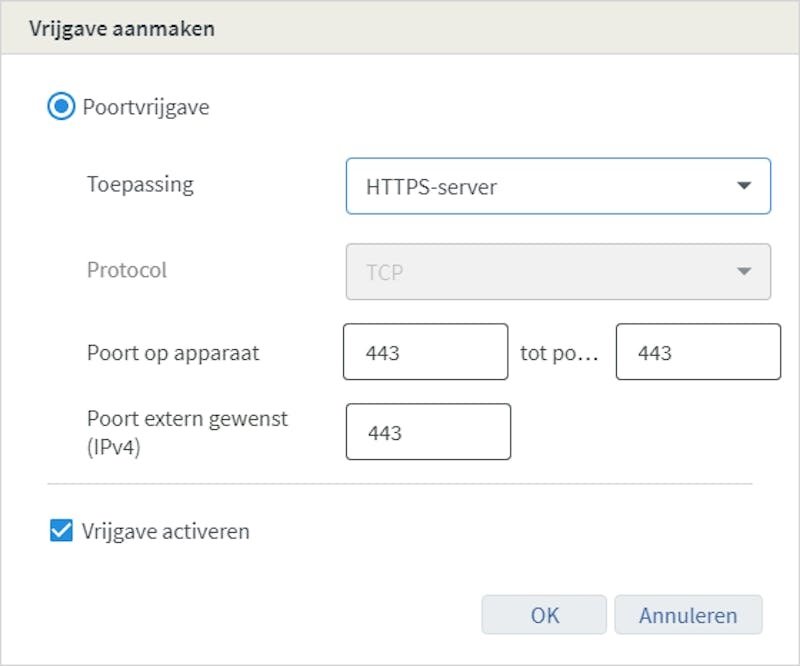
Task: Open the Toepassing HTTPS-server dropdown
Action: click(558, 186)
